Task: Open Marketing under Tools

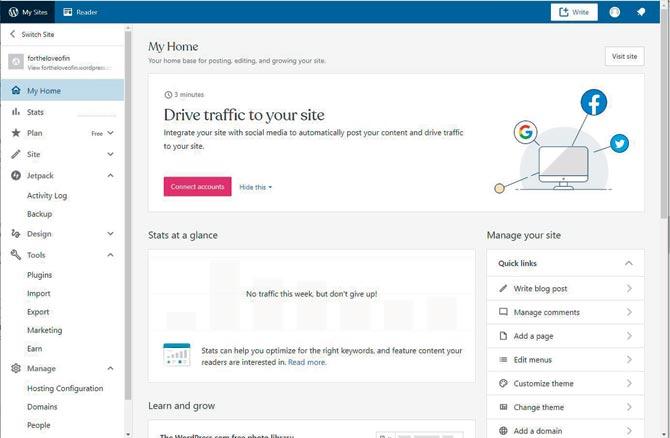Action: click(44, 330)
